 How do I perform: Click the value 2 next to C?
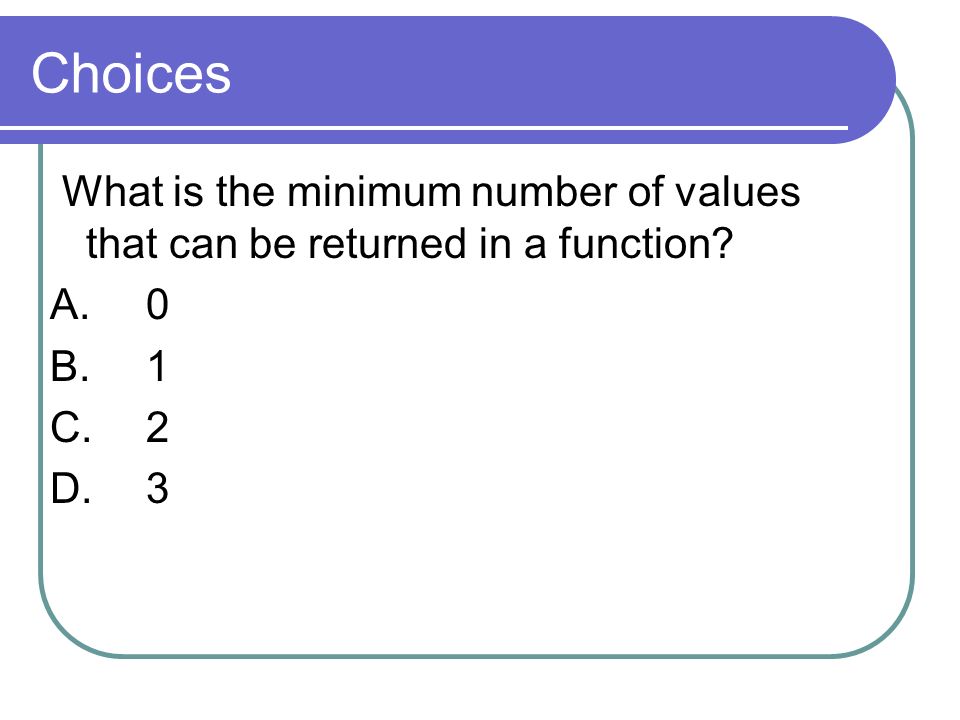(157, 427)
